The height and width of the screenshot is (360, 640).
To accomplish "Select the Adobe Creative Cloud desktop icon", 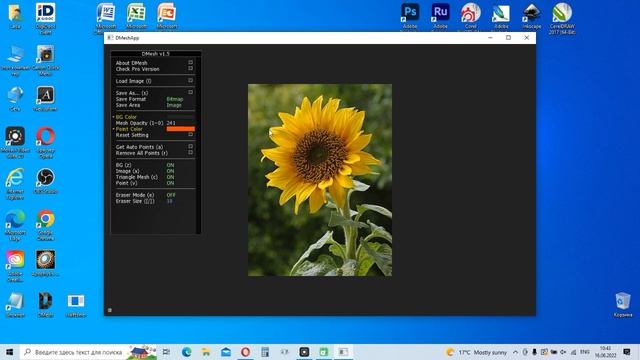I will coord(15,265).
